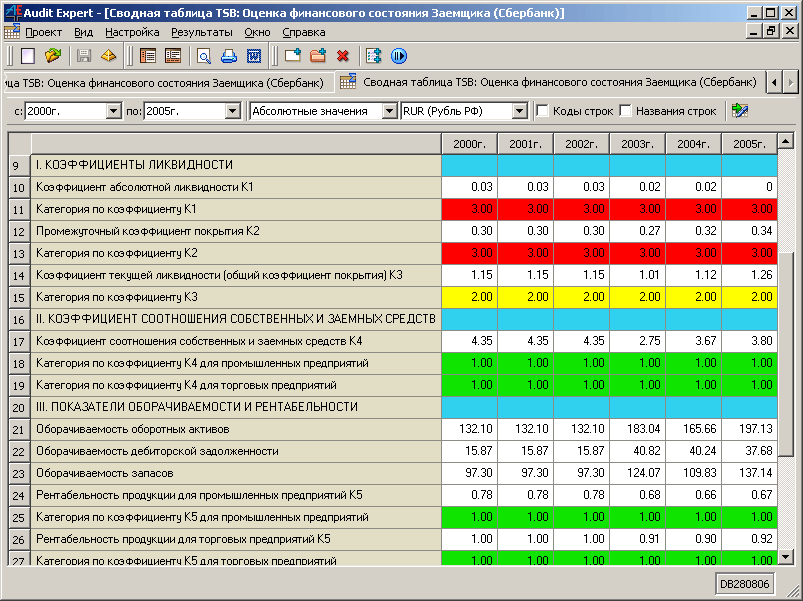803x601 pixels.
Task: Open the end year 2005г. dropdown
Action: [233, 111]
